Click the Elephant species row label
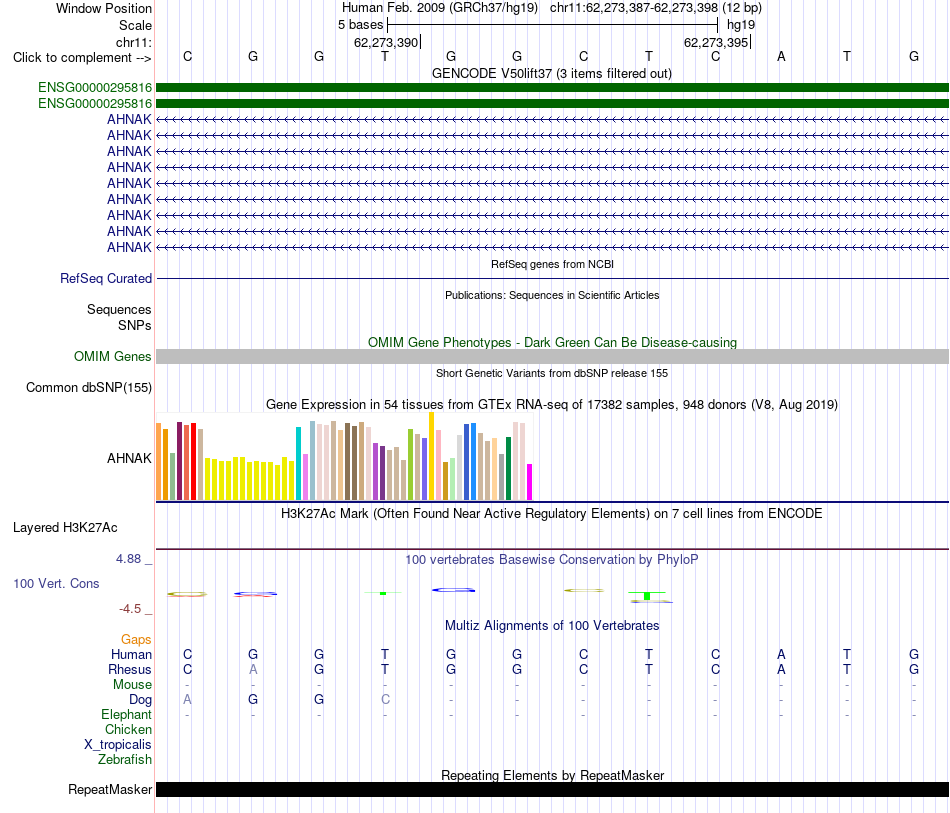950x813 pixels. pyautogui.click(x=126, y=715)
